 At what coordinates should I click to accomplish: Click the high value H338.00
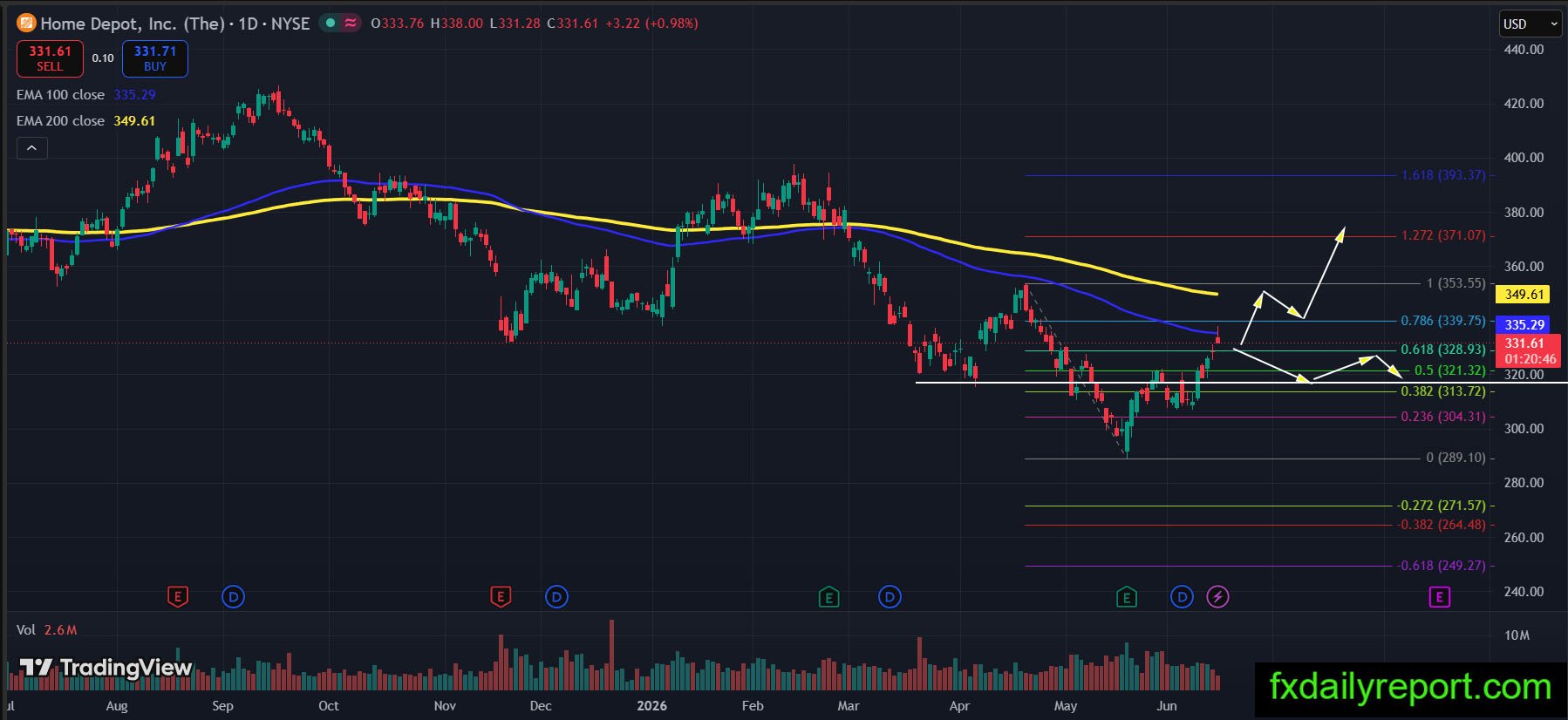click(x=456, y=24)
